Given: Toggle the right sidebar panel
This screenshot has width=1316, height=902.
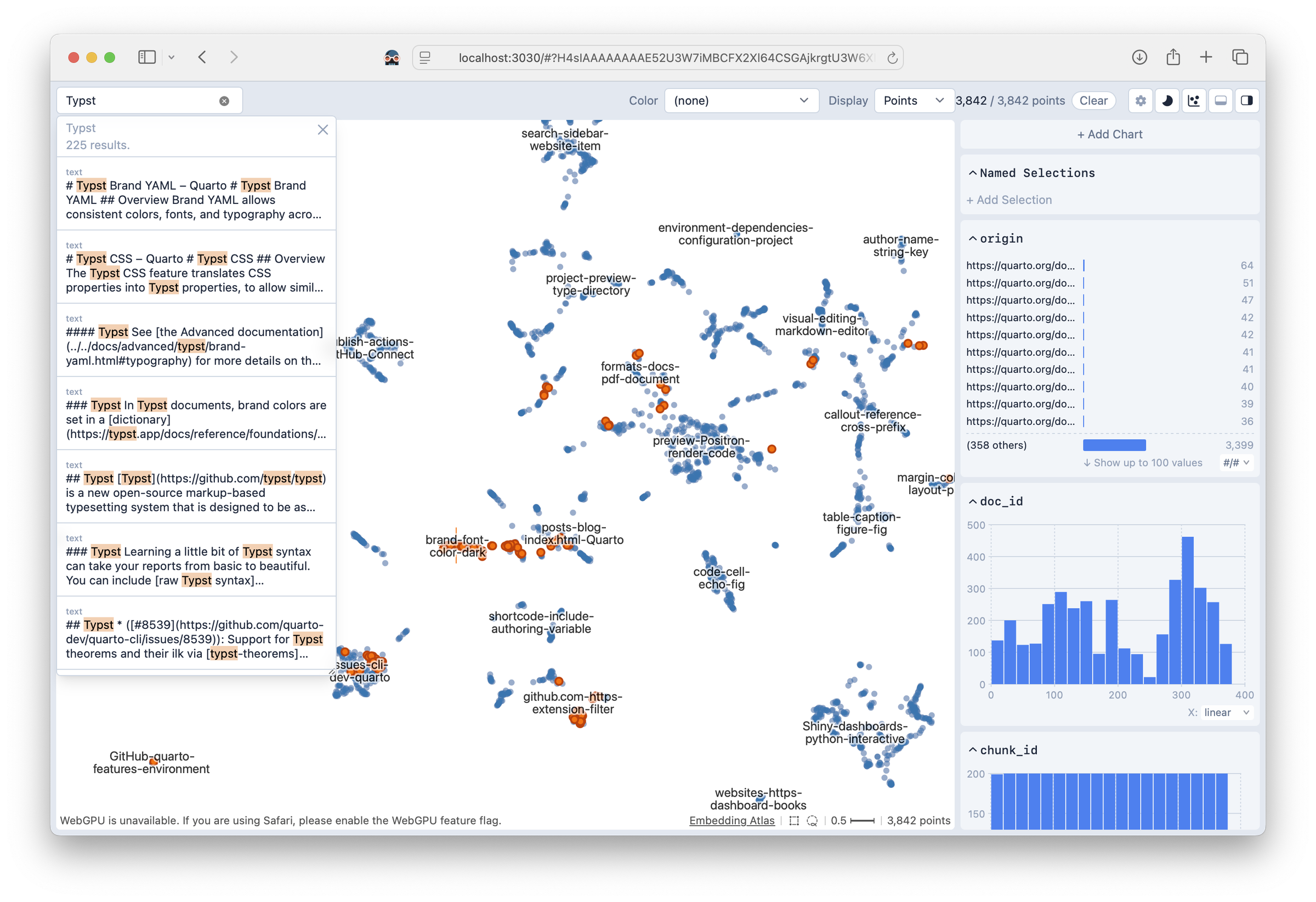Looking at the screenshot, I should tap(1247, 100).
